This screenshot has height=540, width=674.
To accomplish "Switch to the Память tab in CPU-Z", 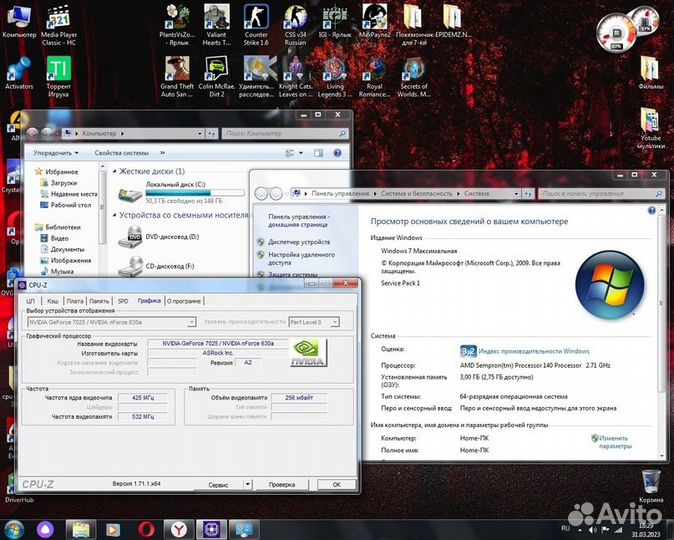I will click(99, 301).
